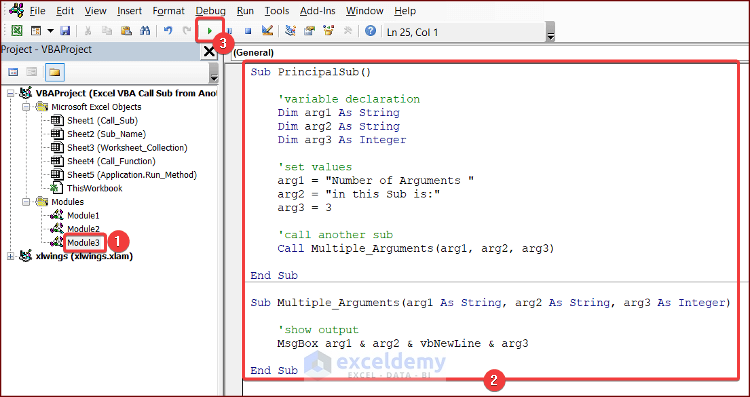Click the 'MsgBox arg1 & arg2 & vbNewLine & arg3' line

coord(403,343)
